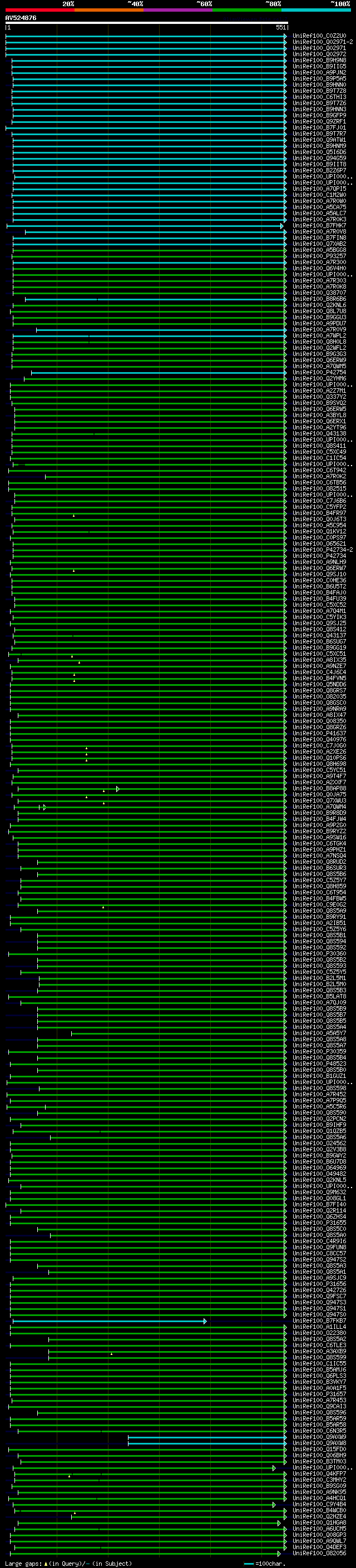Open hit UniRef100_Q02971-2

click(x=323, y=42)
